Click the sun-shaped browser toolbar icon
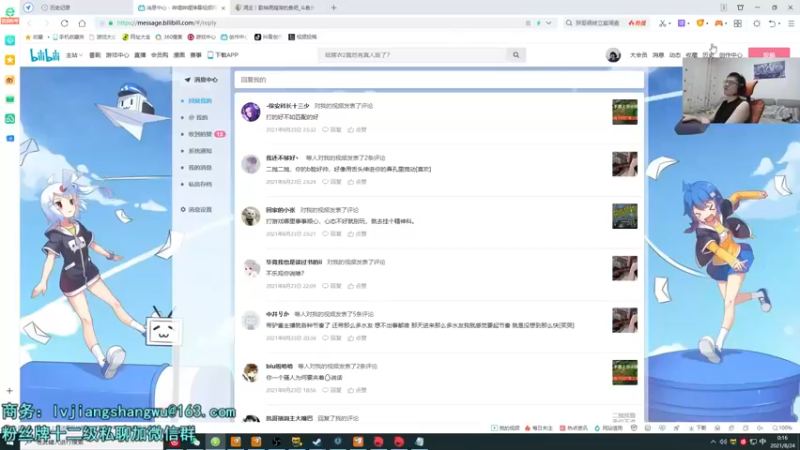 click(x=757, y=23)
